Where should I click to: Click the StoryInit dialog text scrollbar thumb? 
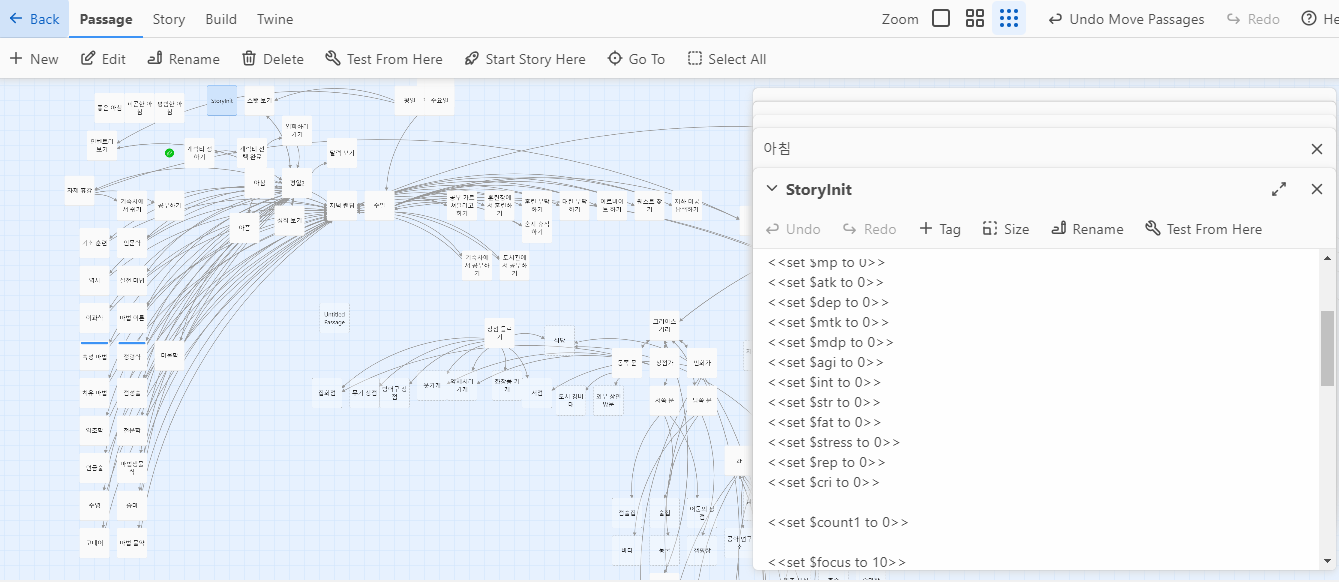1327,348
